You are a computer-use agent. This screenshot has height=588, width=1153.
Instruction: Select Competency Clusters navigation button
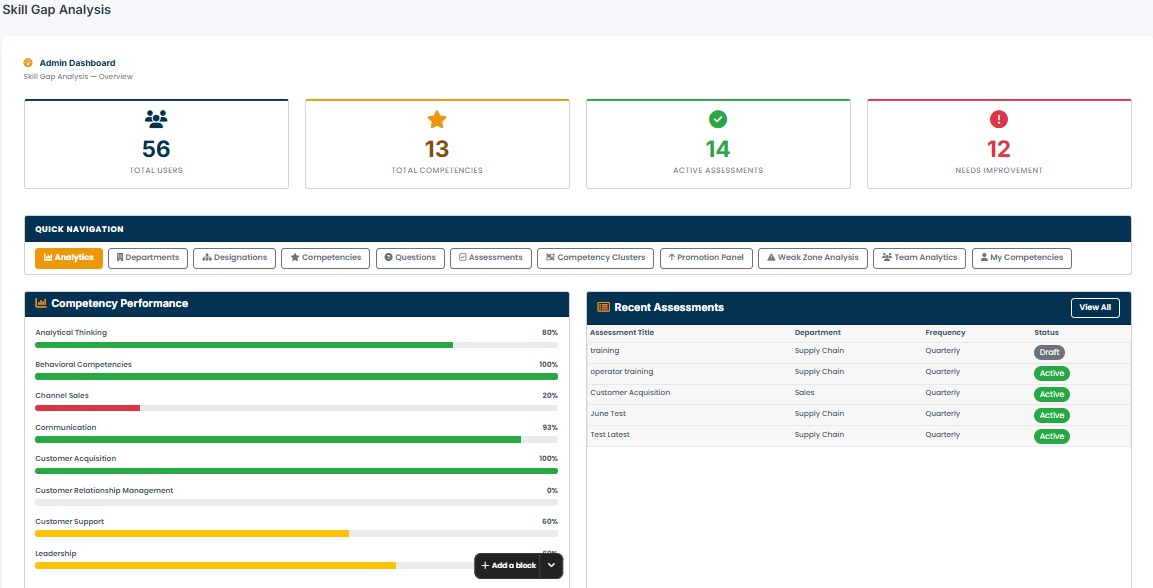[x=596, y=258]
